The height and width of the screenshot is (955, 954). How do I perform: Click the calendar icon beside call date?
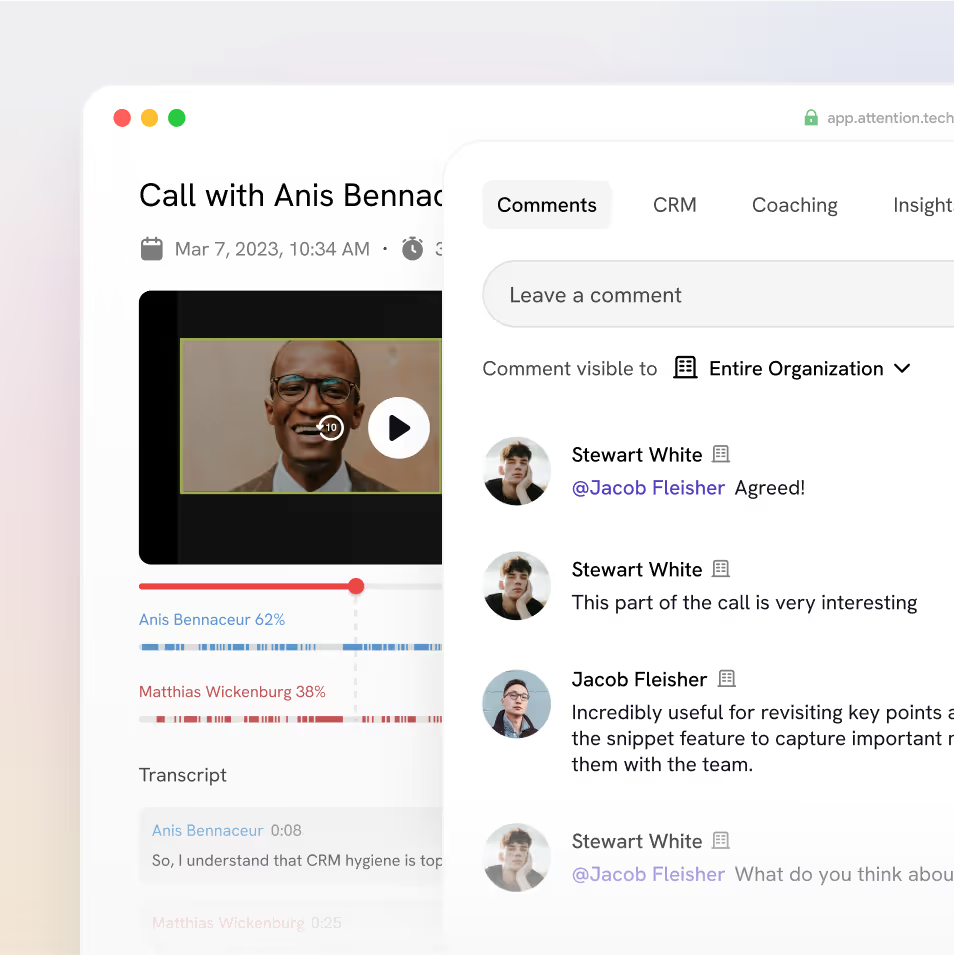point(152,249)
